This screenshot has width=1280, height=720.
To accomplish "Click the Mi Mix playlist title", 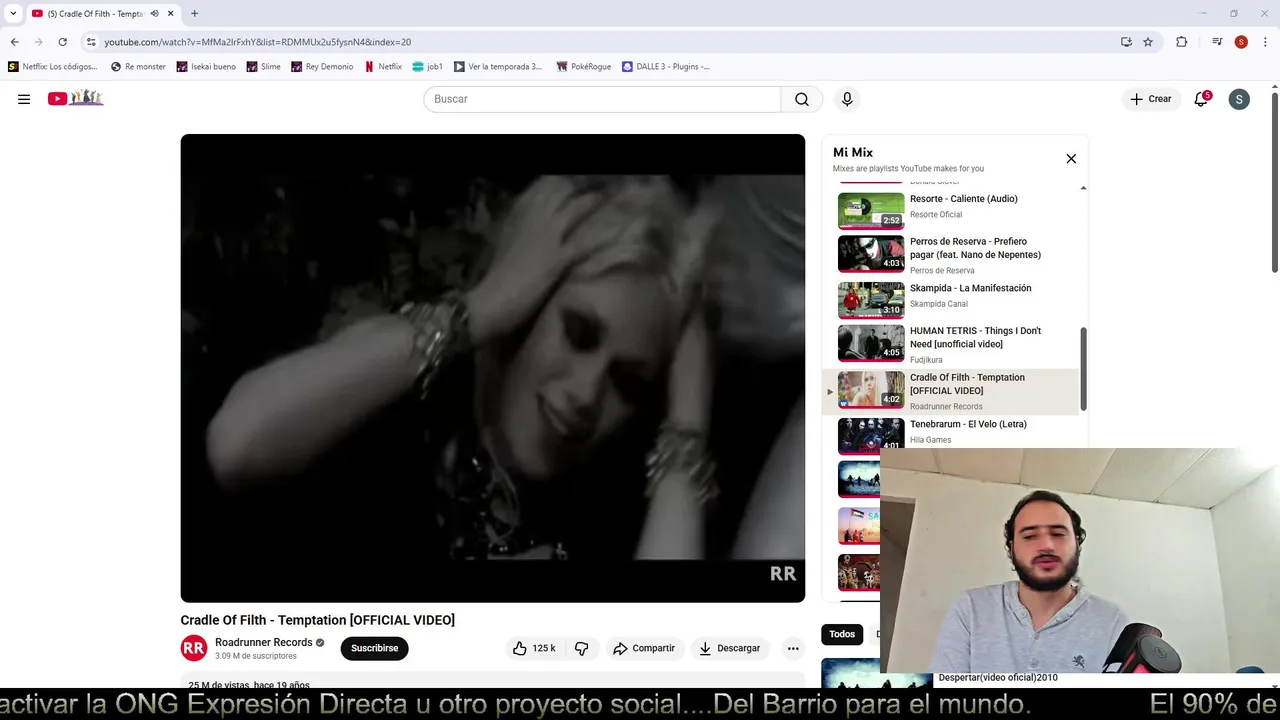I will pyautogui.click(x=853, y=152).
